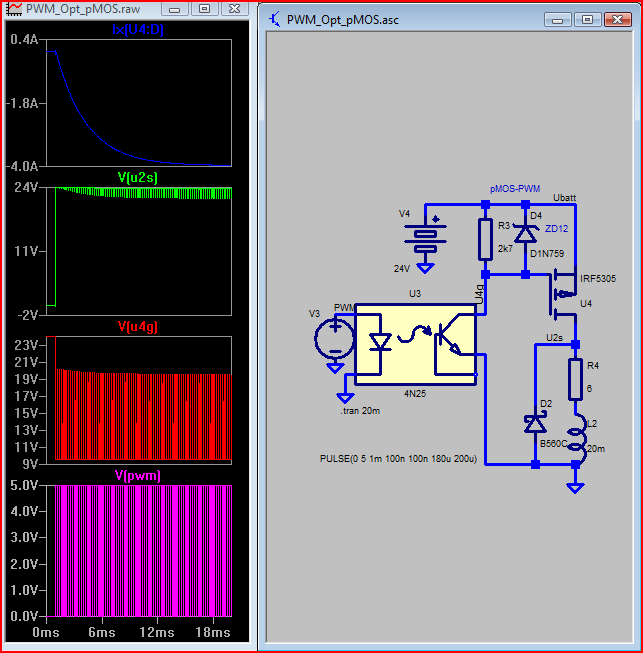
Task: Click the ground symbol under V4 battery
Action: coord(425,268)
